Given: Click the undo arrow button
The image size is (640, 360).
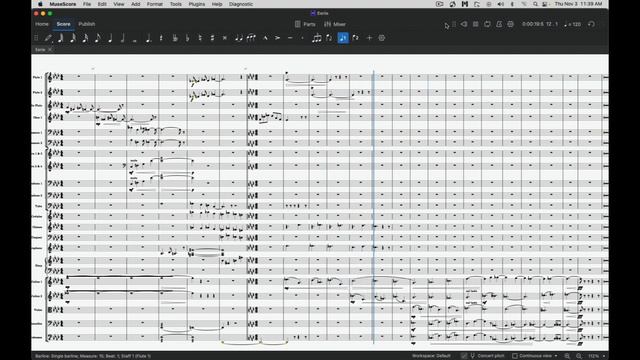Looking at the screenshot, I should click(x=591, y=24).
